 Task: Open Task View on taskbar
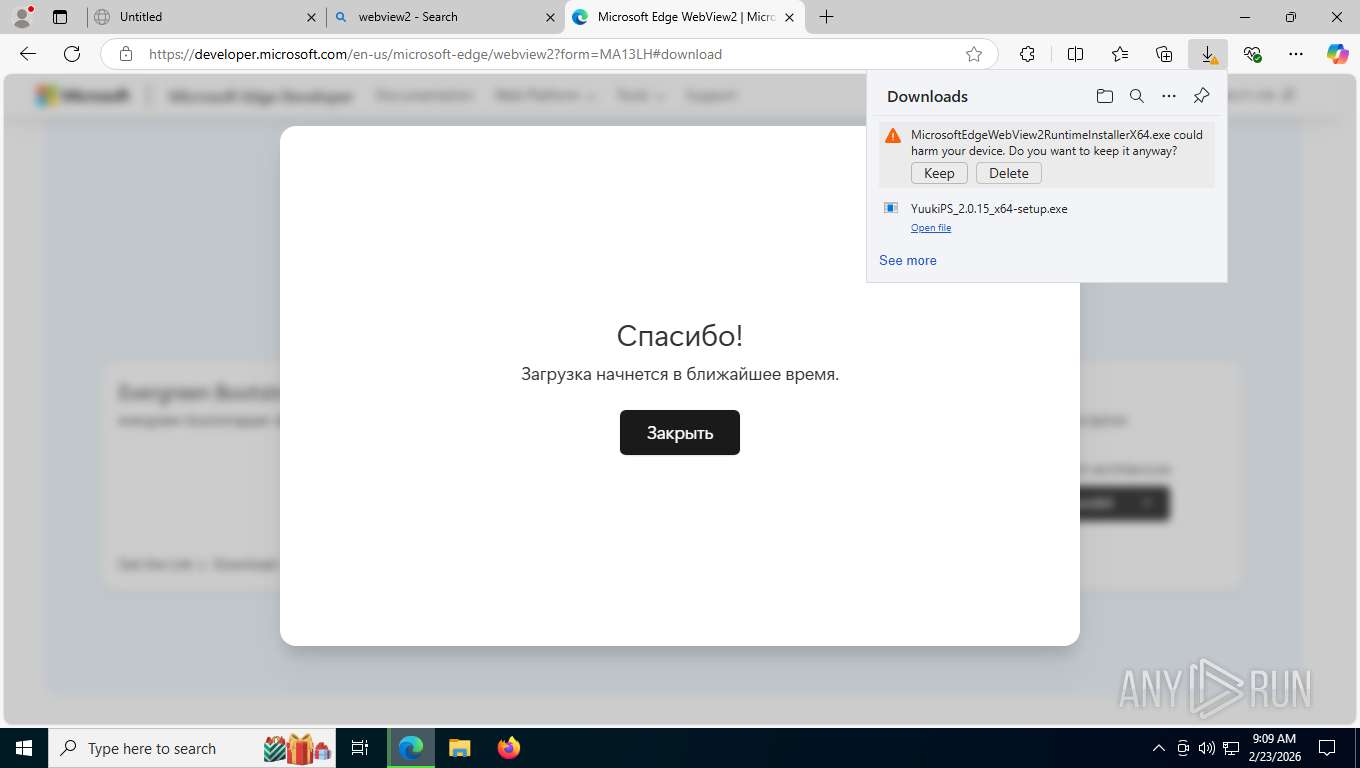(360, 748)
